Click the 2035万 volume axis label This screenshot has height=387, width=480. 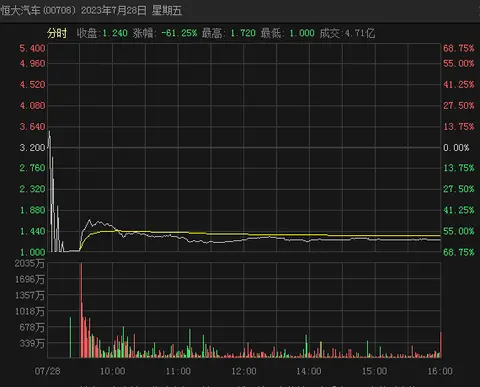coord(29,264)
